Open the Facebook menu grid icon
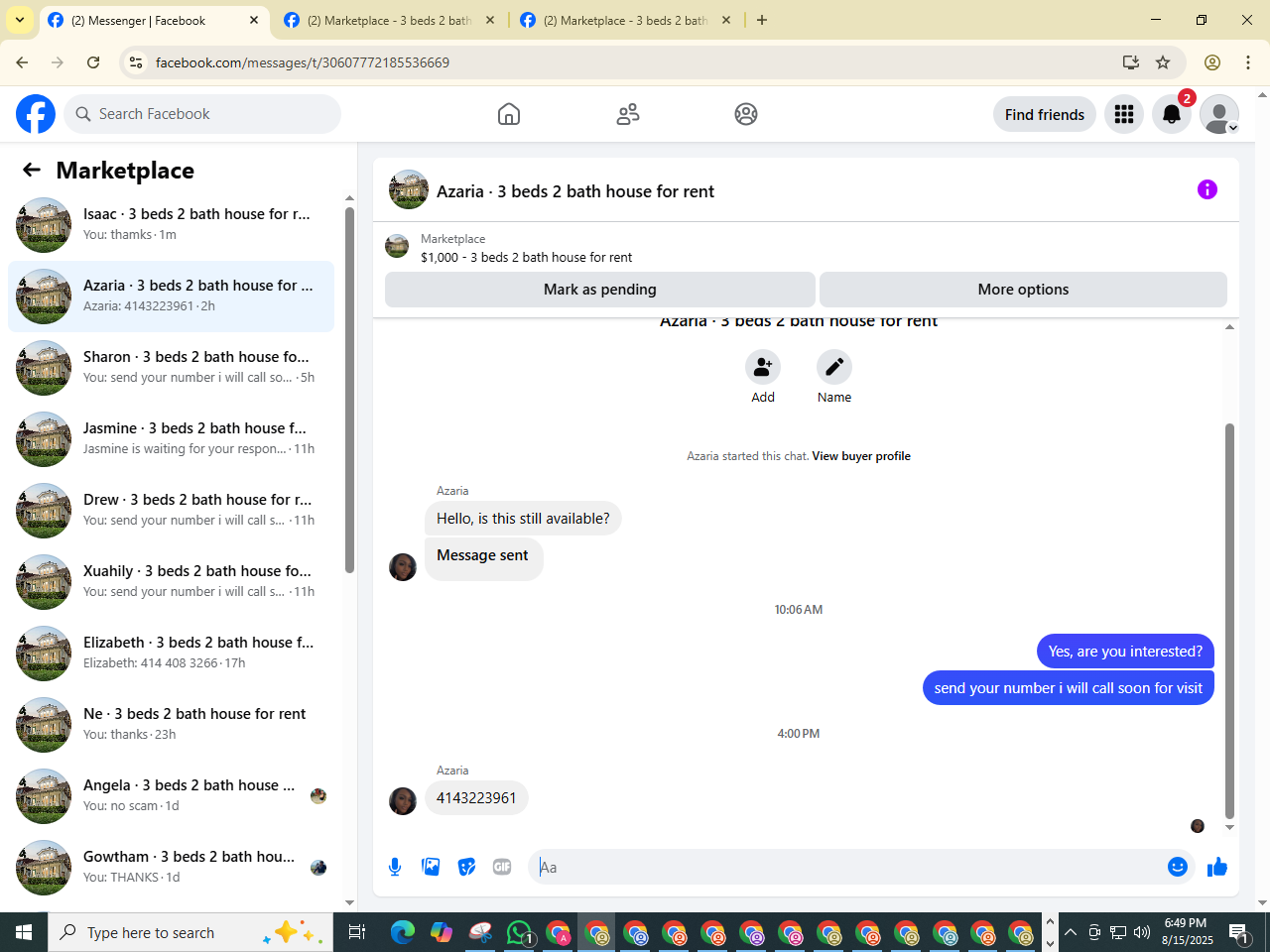The image size is (1270, 952). (x=1124, y=114)
